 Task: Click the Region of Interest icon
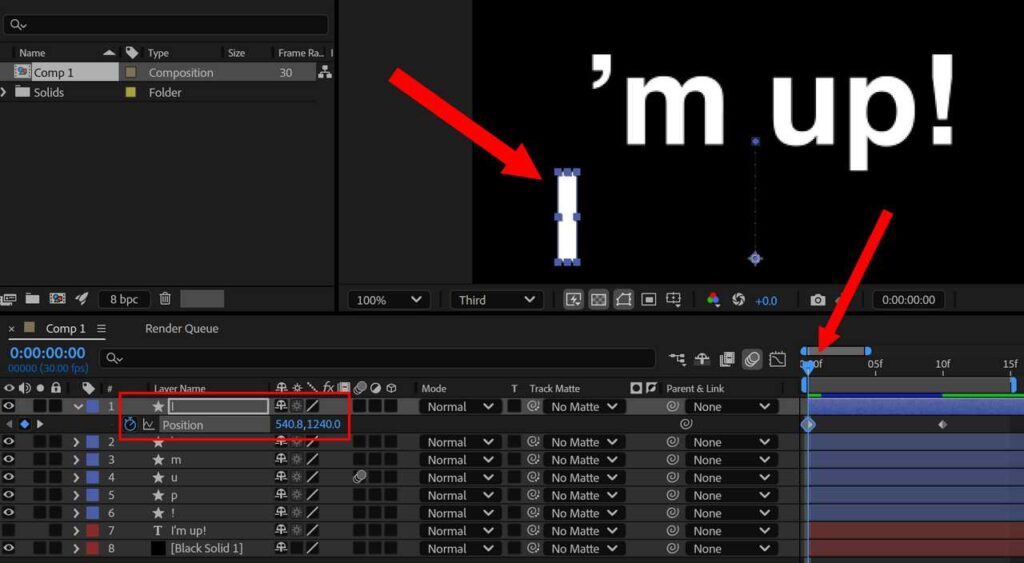(x=648, y=300)
